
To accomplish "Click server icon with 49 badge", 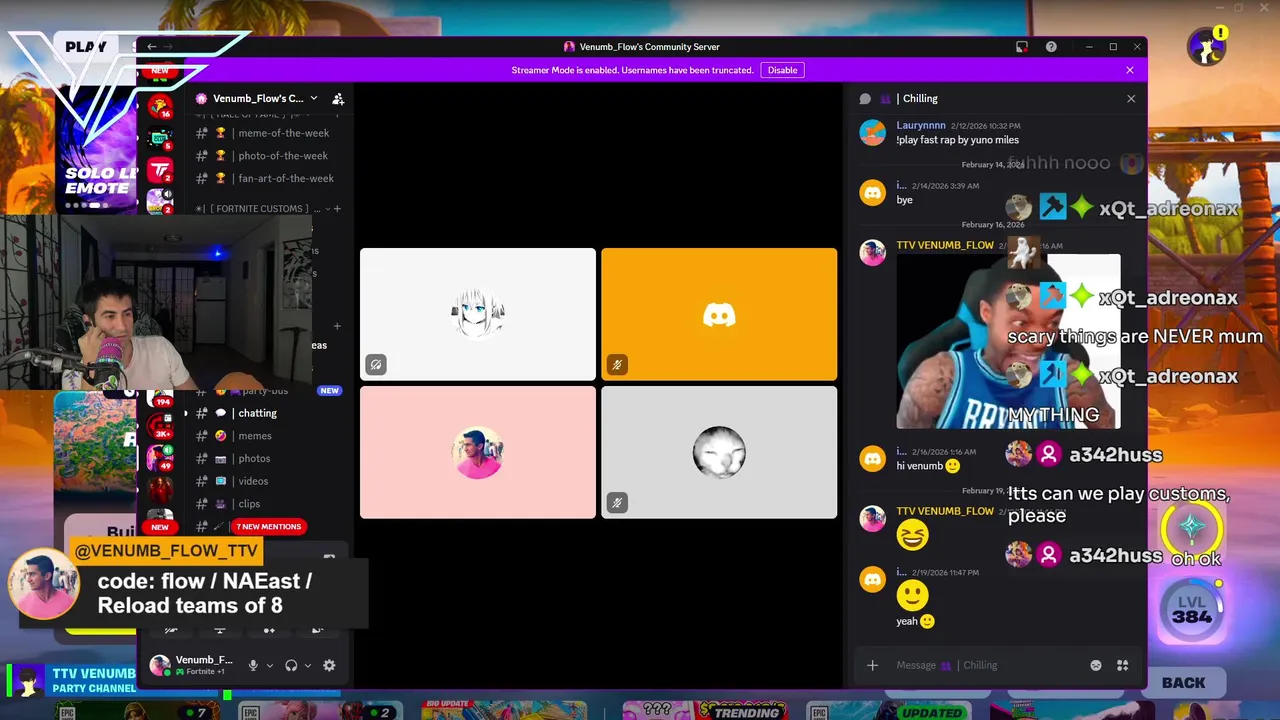I will click(159, 458).
